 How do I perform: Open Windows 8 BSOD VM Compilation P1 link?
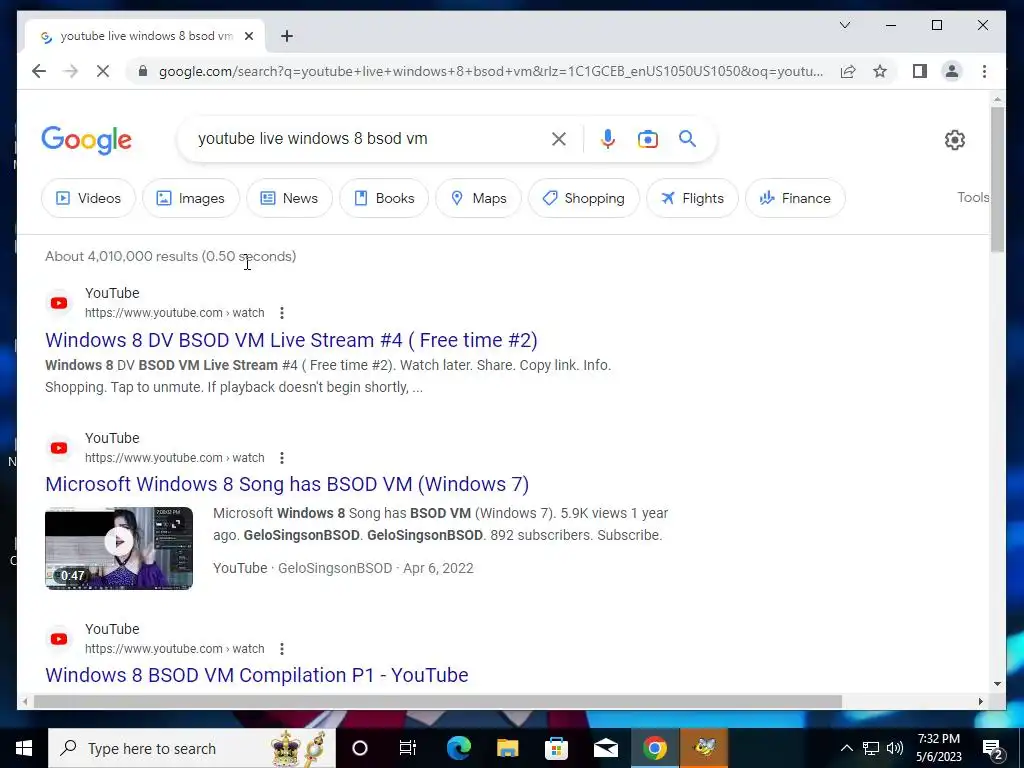(257, 675)
